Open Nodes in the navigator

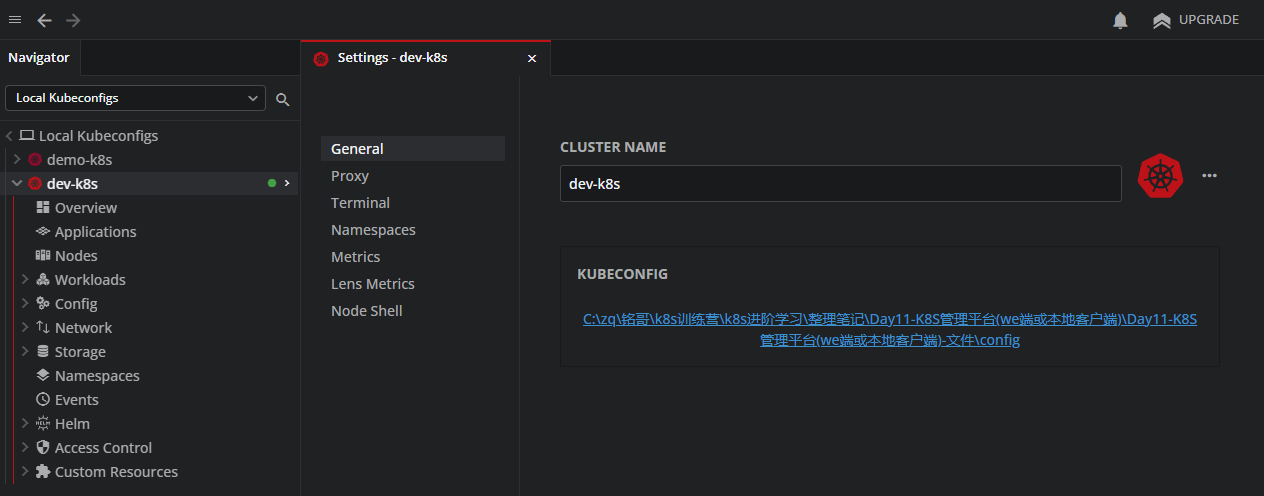point(76,256)
